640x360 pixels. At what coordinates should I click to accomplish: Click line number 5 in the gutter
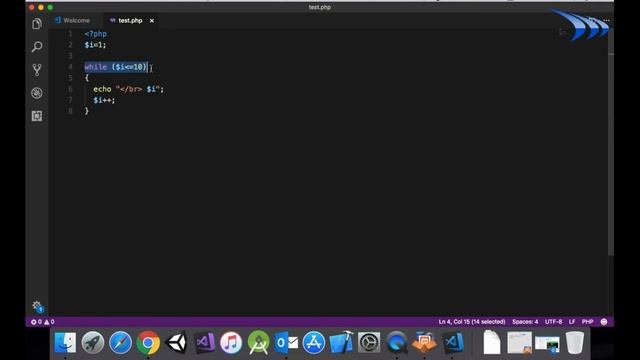[x=70, y=78]
